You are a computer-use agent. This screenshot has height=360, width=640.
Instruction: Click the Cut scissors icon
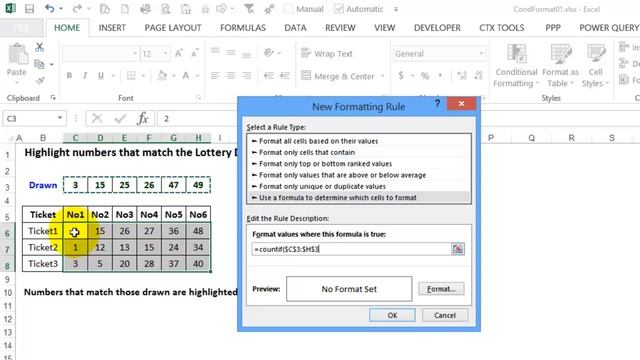click(x=39, y=47)
